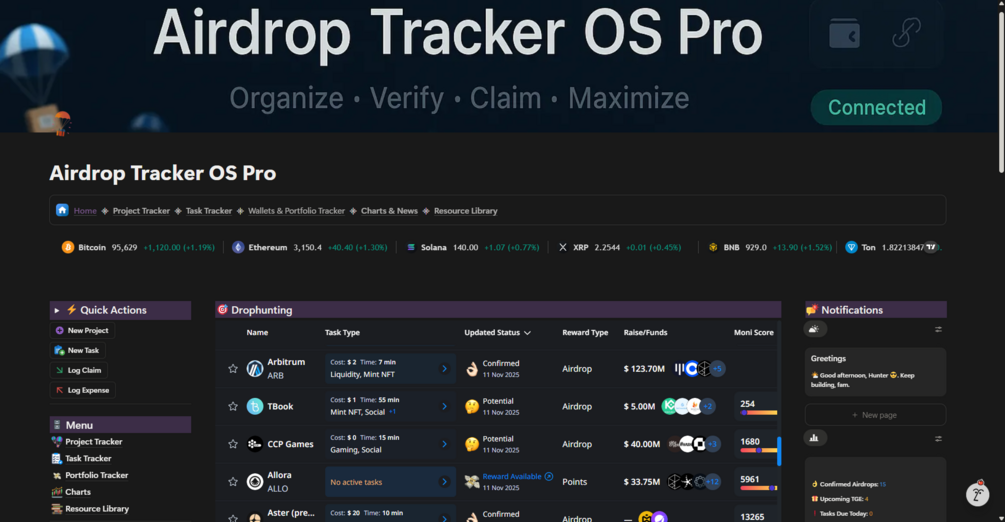Click the CCP Games Moni Score 1680 bar
This screenshot has width=1005, height=522.
point(758,450)
